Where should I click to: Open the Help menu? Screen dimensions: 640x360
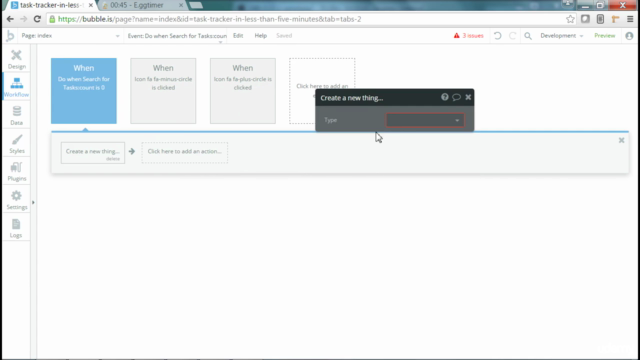[x=260, y=36]
